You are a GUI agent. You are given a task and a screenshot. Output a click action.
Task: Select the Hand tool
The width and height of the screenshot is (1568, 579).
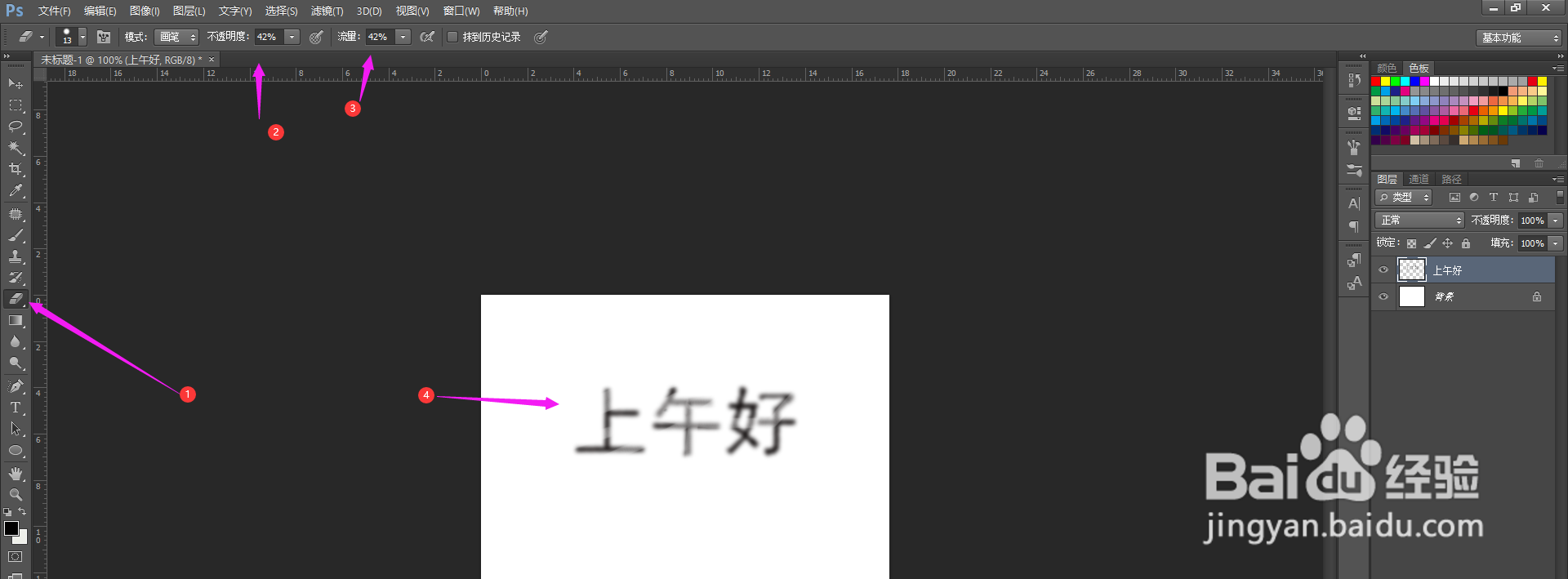coord(16,474)
